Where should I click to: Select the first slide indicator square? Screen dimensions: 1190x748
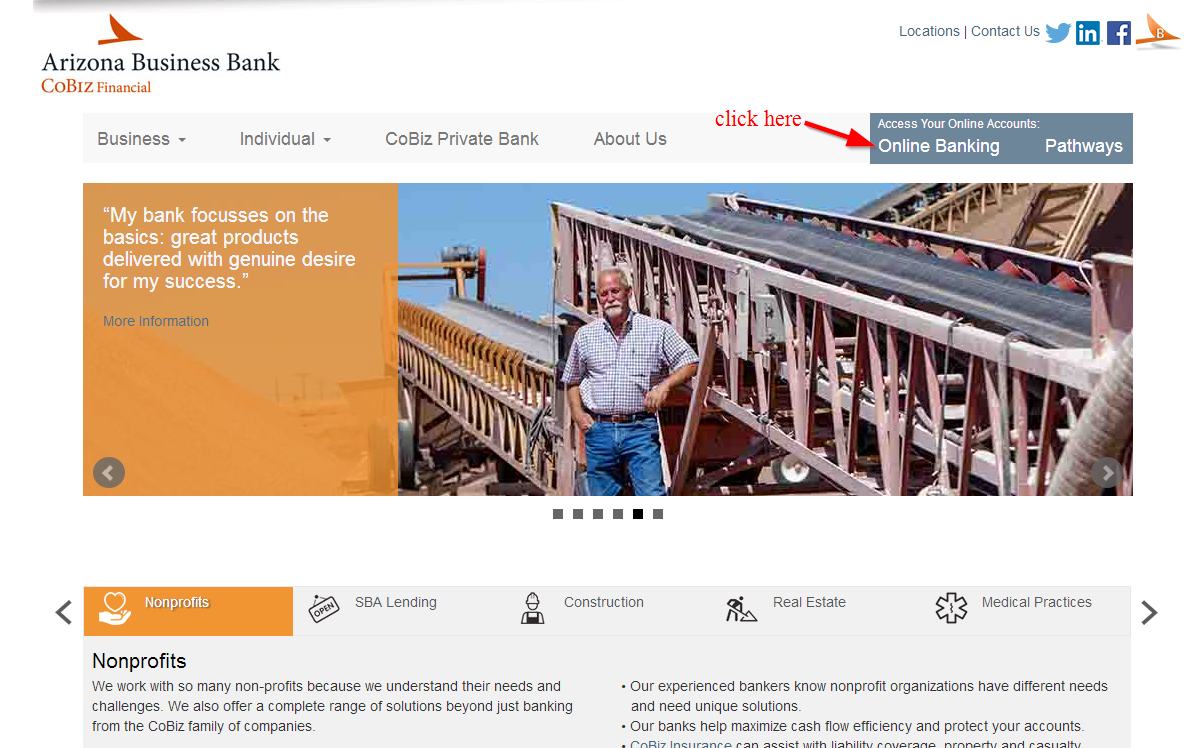click(x=558, y=514)
